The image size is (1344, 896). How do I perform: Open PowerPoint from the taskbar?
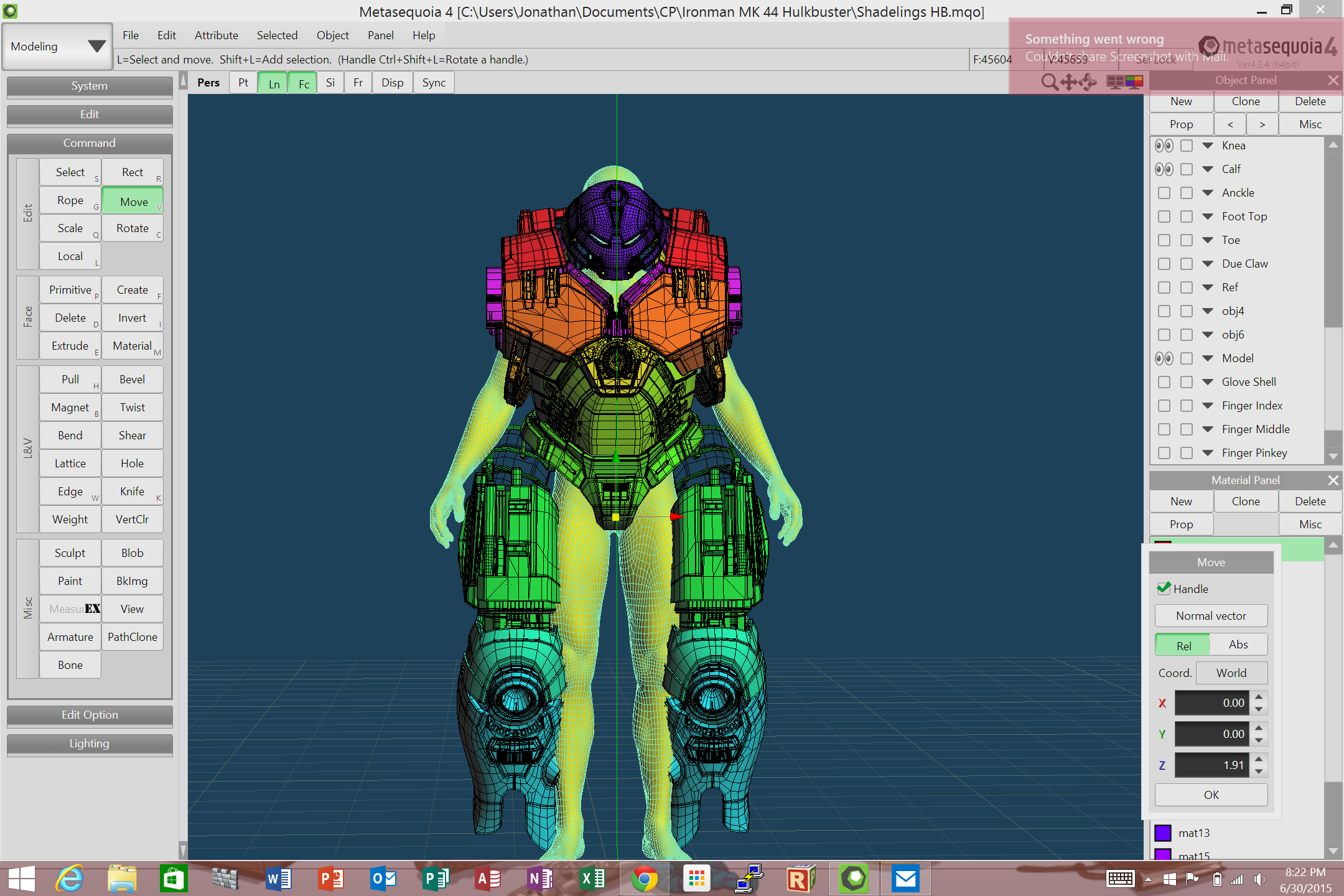330,879
